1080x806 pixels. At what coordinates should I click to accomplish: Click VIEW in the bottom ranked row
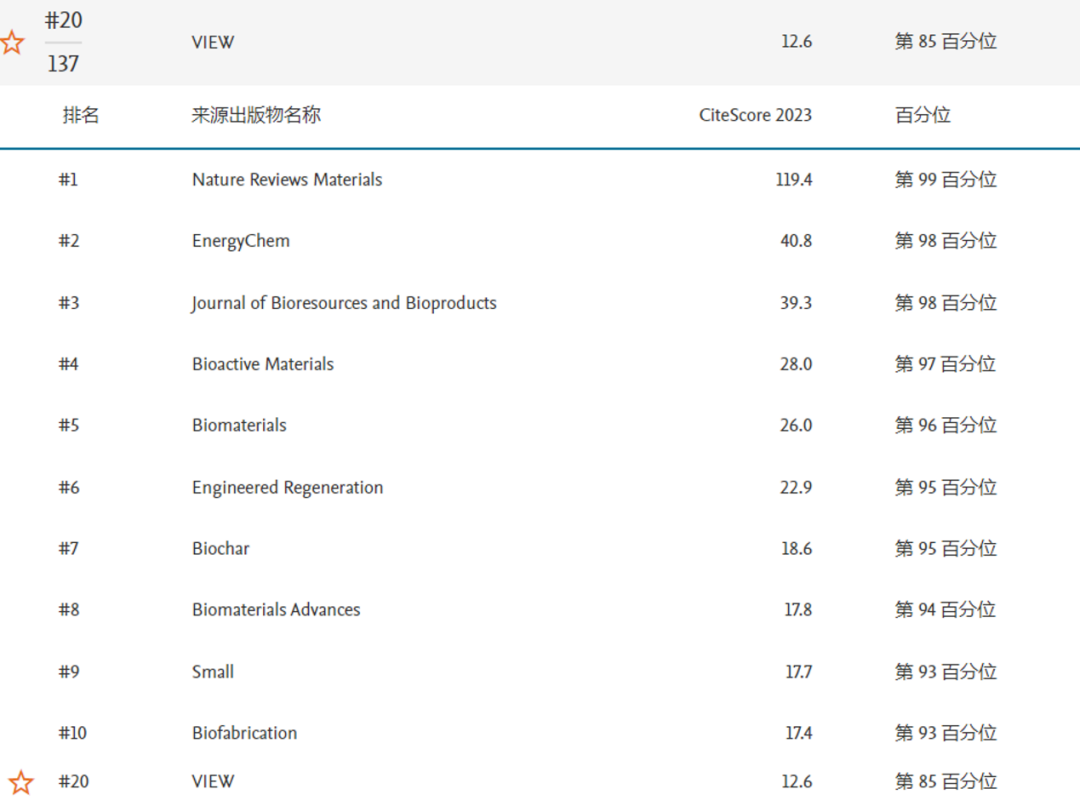[x=213, y=782]
